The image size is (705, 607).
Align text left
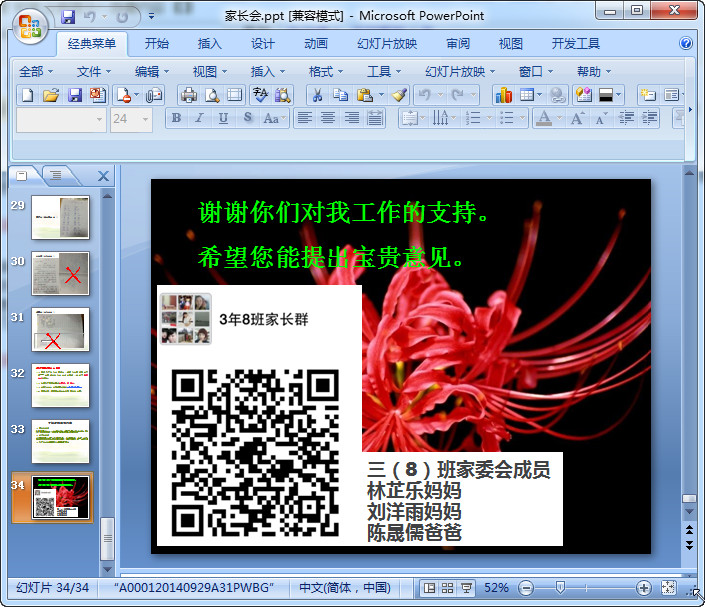coord(305,118)
